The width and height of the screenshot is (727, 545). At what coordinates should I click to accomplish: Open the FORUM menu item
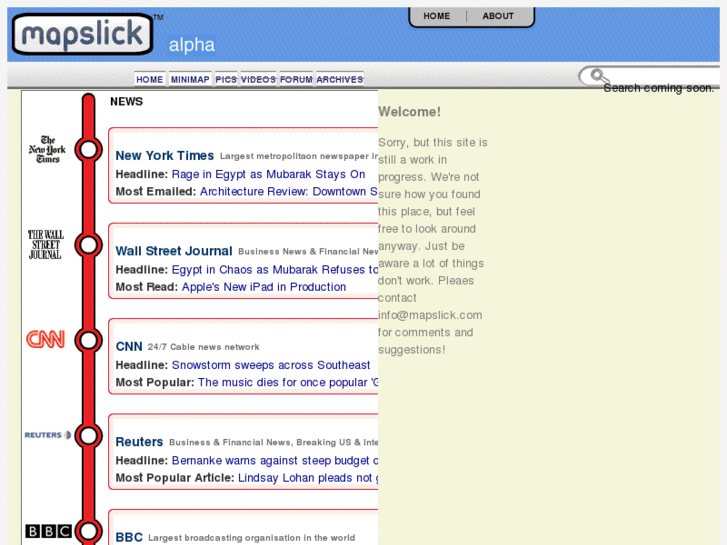click(x=296, y=79)
